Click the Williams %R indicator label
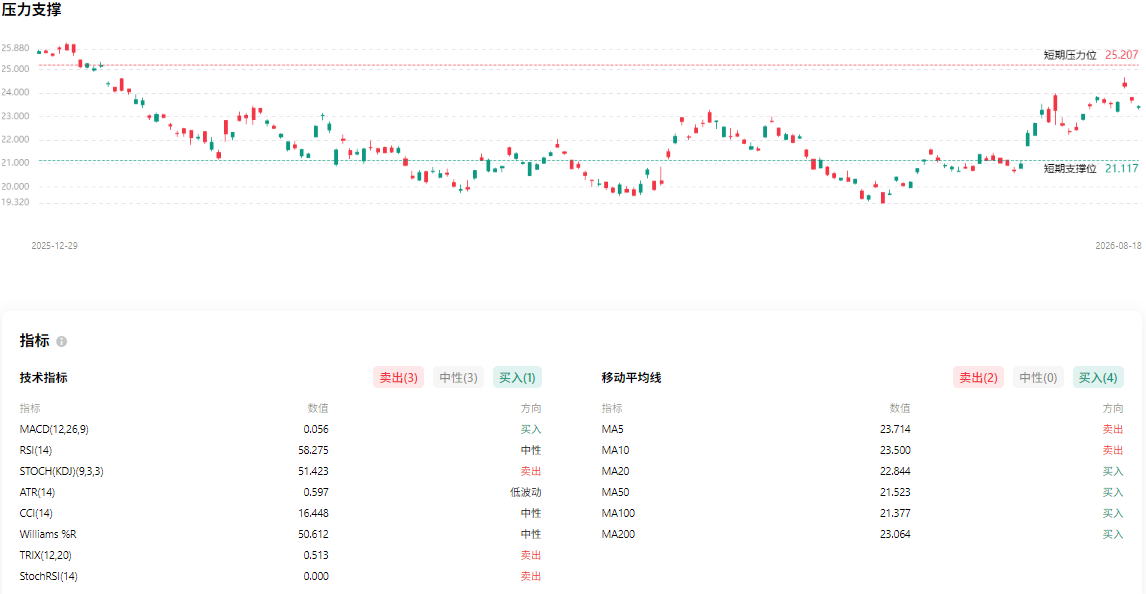 tap(48, 535)
